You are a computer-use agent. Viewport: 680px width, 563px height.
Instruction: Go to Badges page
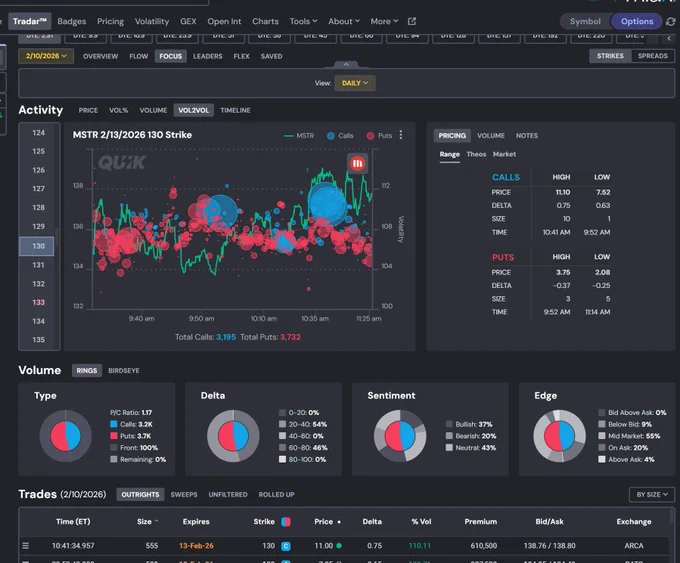(72, 21)
